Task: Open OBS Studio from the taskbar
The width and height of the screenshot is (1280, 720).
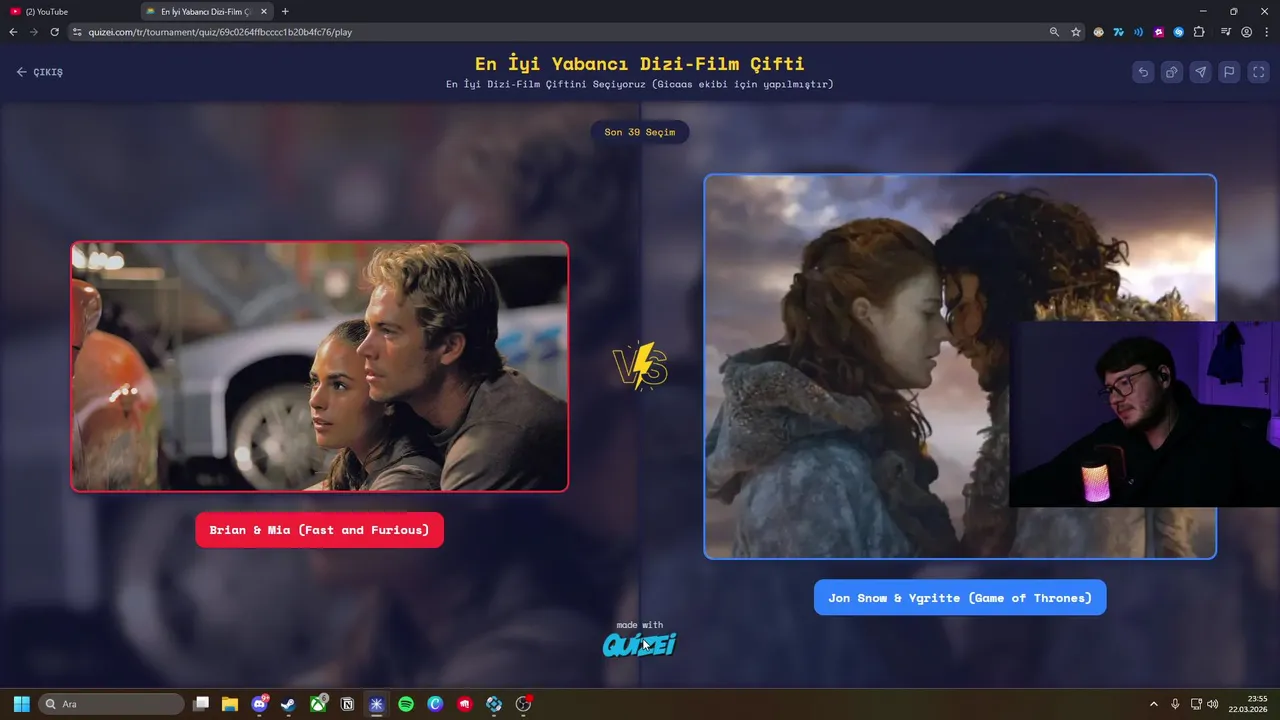Action: (x=523, y=704)
